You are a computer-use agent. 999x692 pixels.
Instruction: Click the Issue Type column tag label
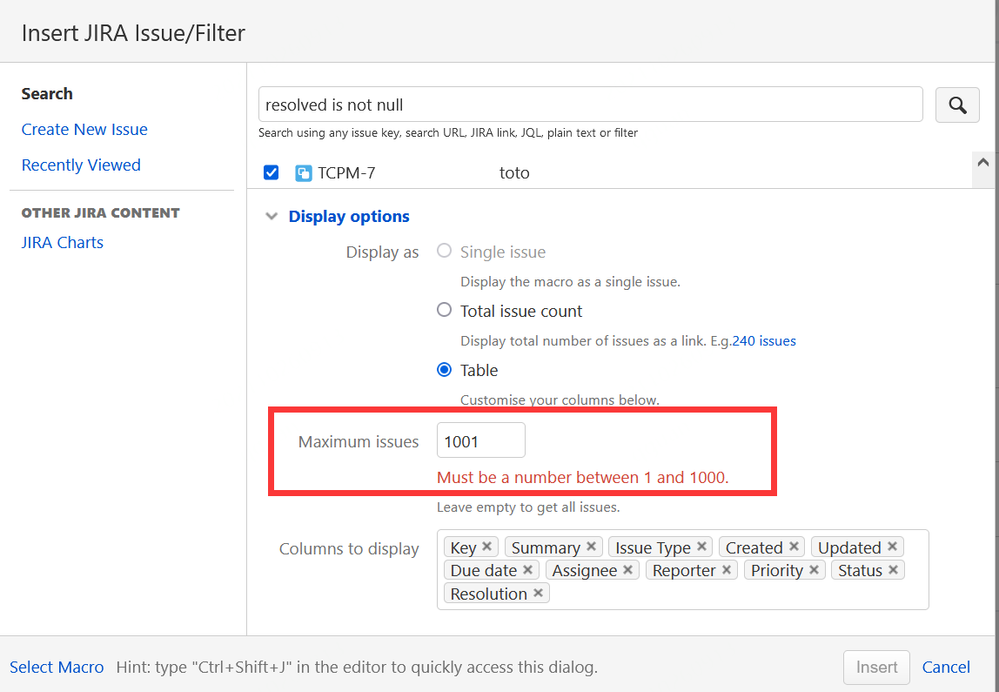pyautogui.click(x=653, y=547)
